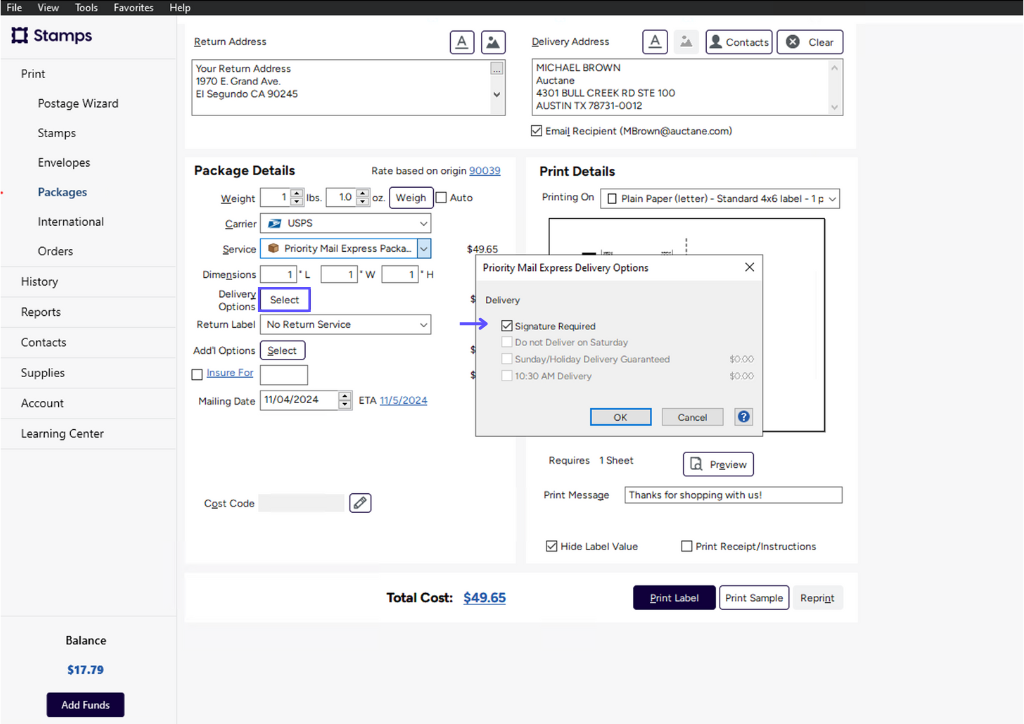Enable Print Receipt/Instructions checkbox

tap(686, 546)
